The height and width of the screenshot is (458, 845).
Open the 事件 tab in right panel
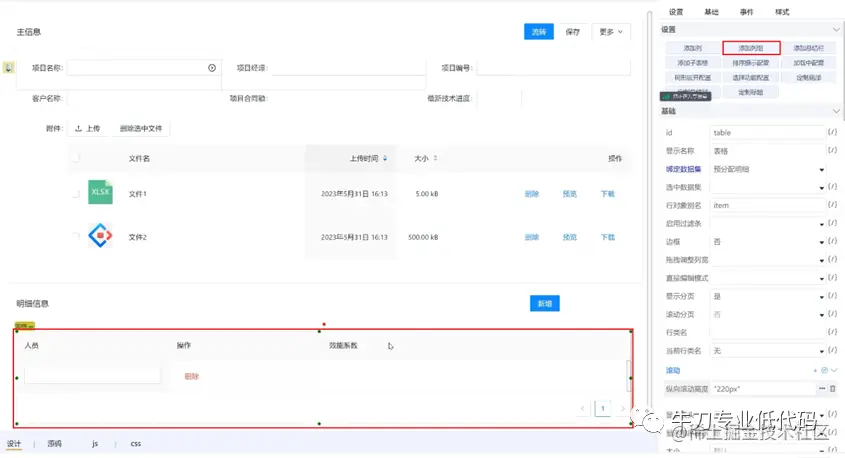click(x=746, y=12)
